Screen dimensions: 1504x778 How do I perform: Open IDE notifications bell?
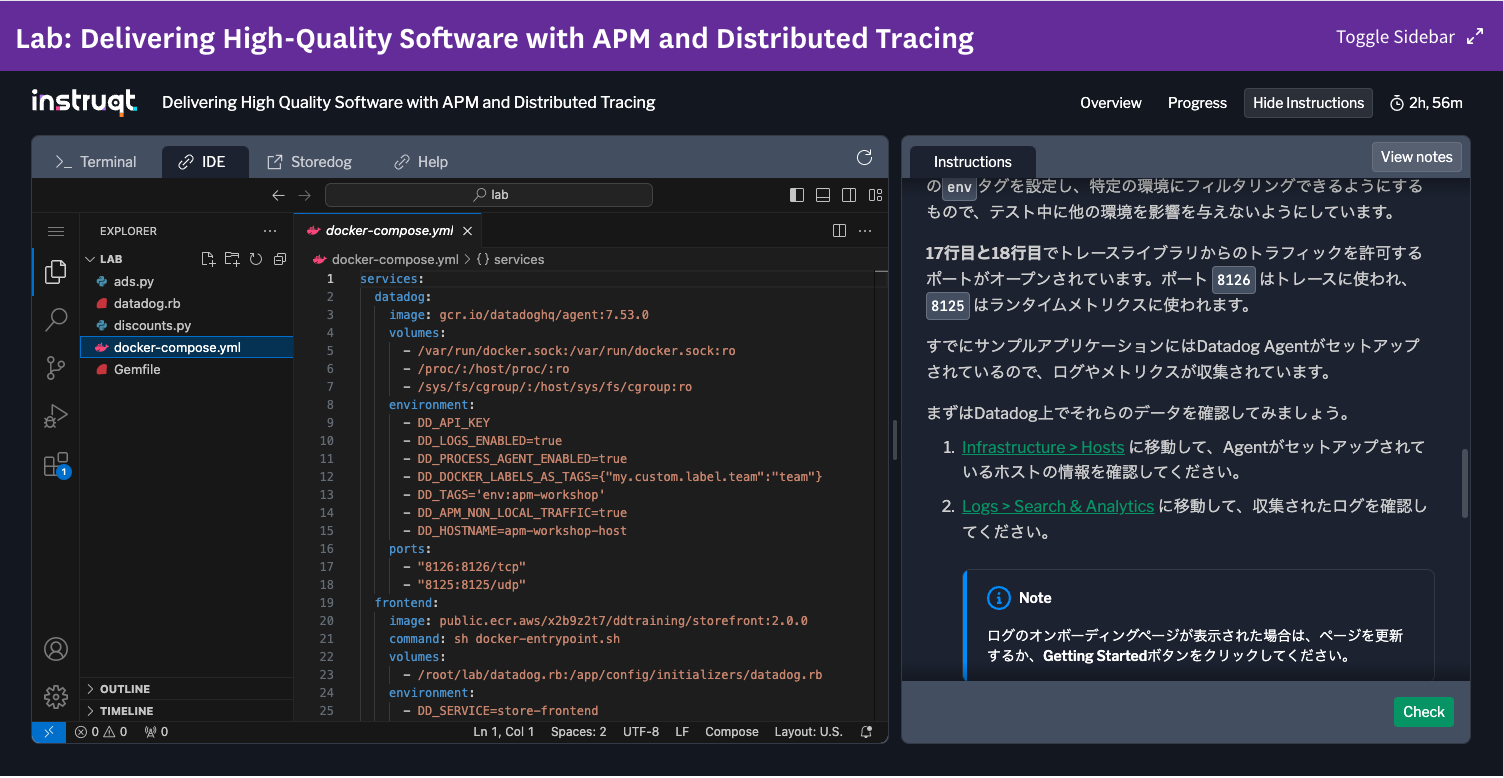[x=867, y=732]
